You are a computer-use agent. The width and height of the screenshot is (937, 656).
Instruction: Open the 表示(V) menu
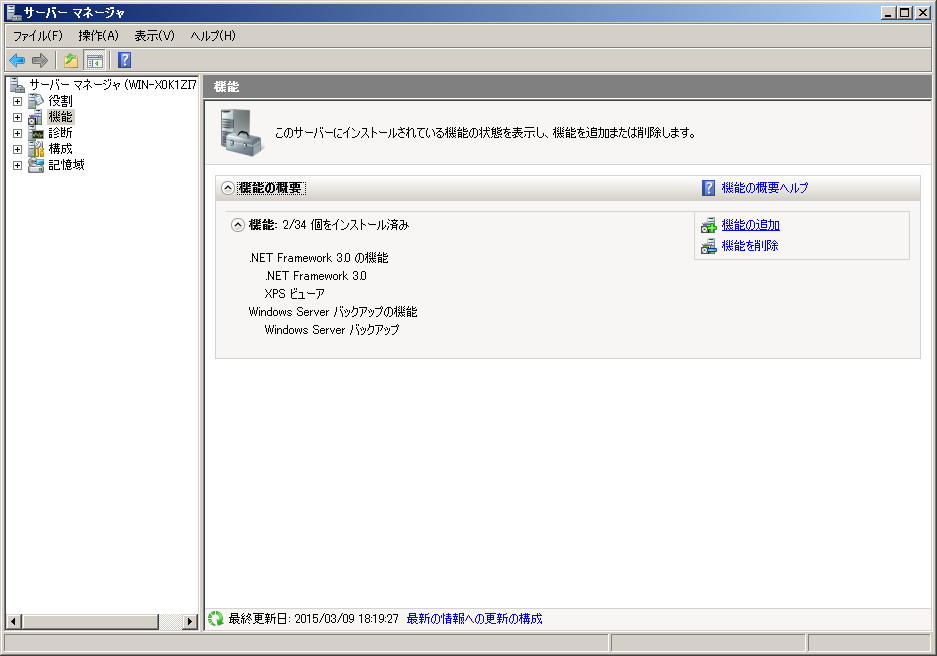pos(154,36)
